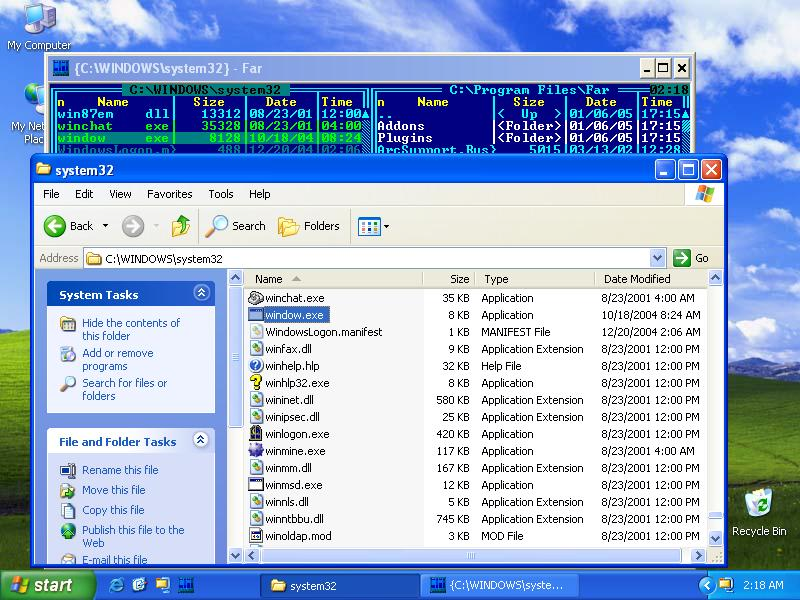
Task: Launch Far Manager from Quick Launch
Action: click(x=186, y=585)
